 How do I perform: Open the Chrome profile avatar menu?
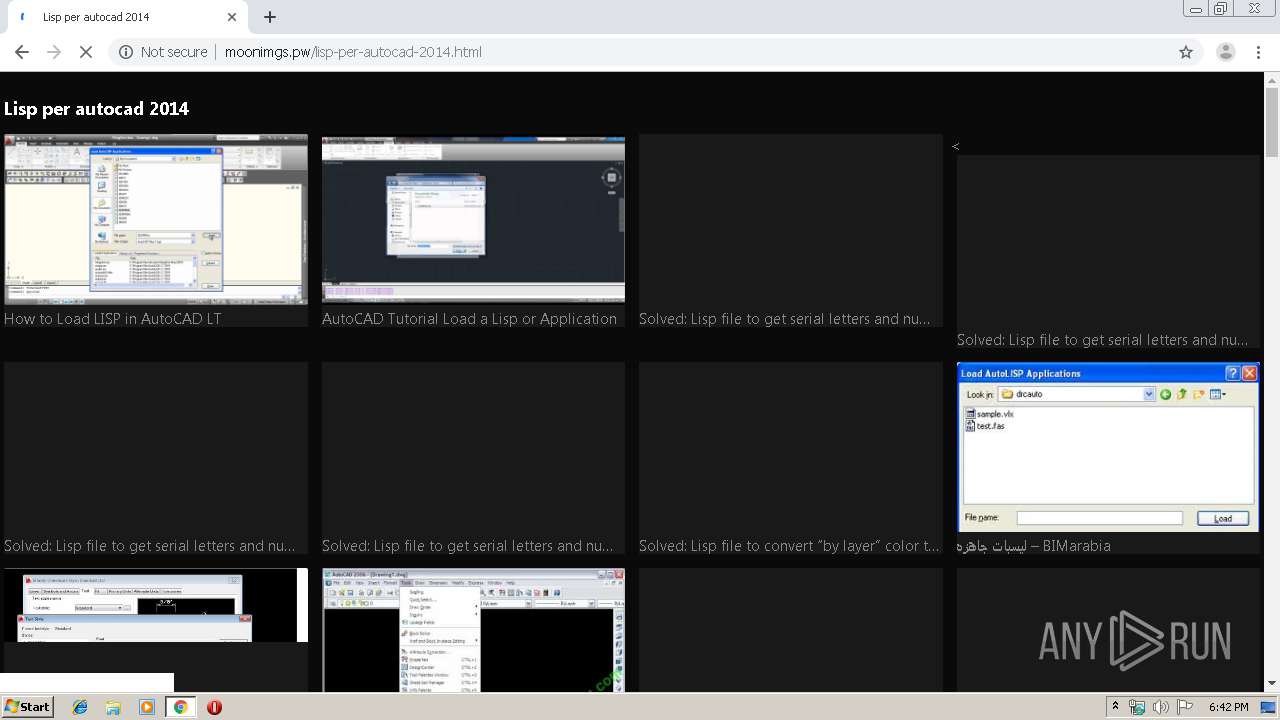pyautogui.click(x=1226, y=52)
